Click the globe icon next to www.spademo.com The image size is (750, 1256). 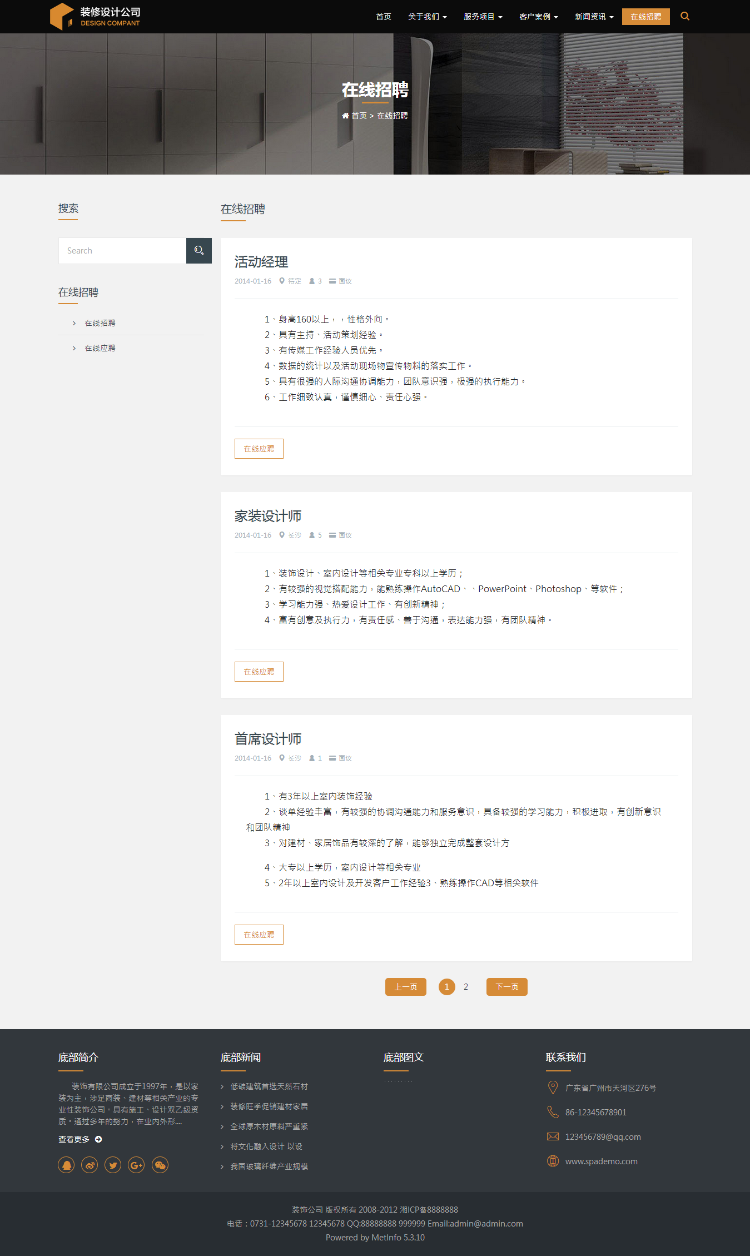point(553,1161)
